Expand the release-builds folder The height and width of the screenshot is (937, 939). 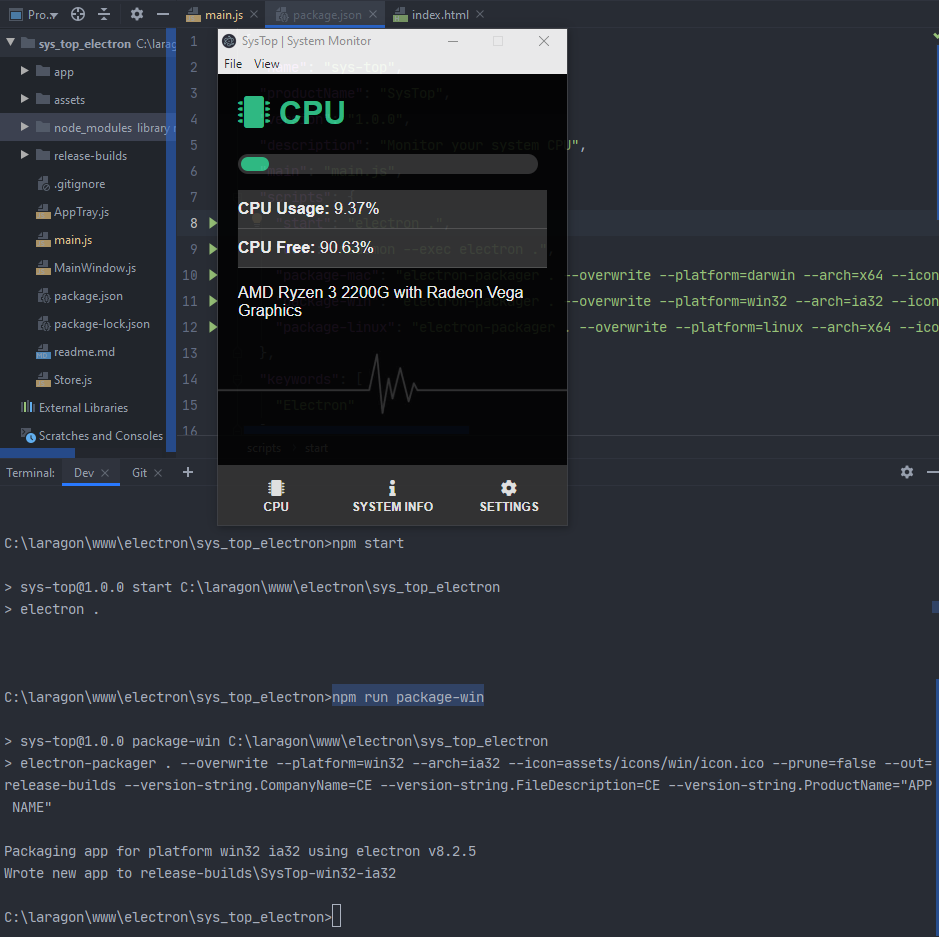click(25, 155)
